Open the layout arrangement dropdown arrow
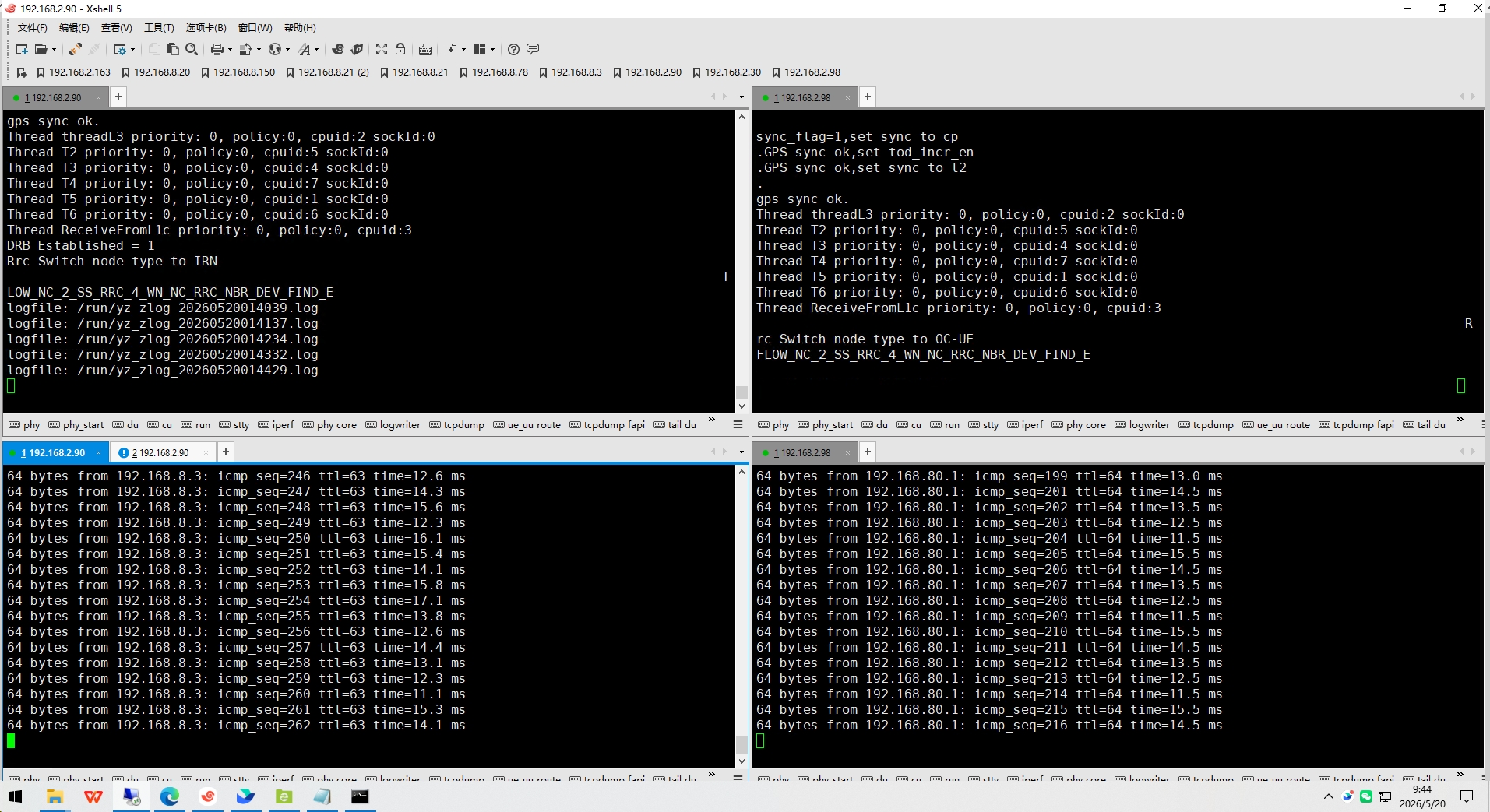 pyautogui.click(x=493, y=50)
